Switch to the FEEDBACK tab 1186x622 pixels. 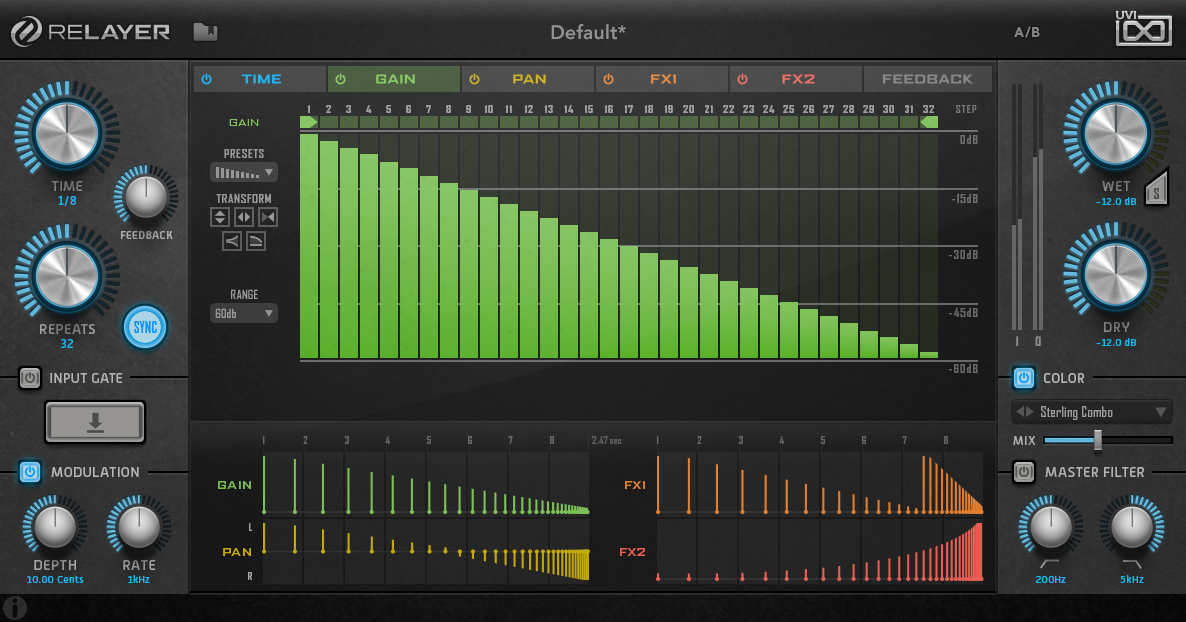pyautogui.click(x=927, y=79)
